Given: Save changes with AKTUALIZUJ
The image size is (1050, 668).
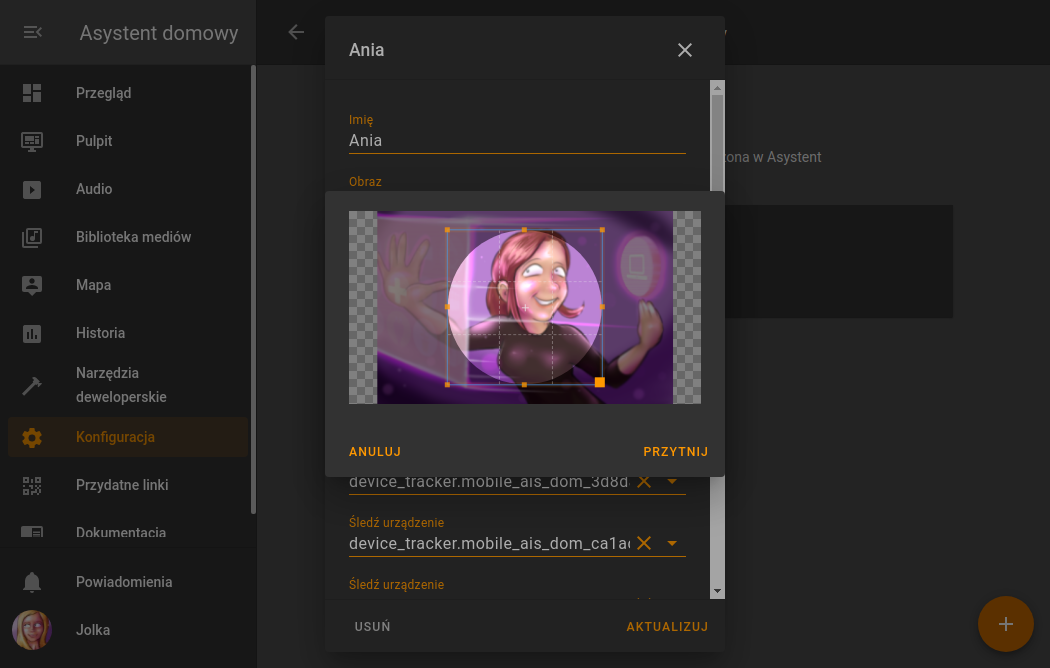Looking at the screenshot, I should point(667,627).
